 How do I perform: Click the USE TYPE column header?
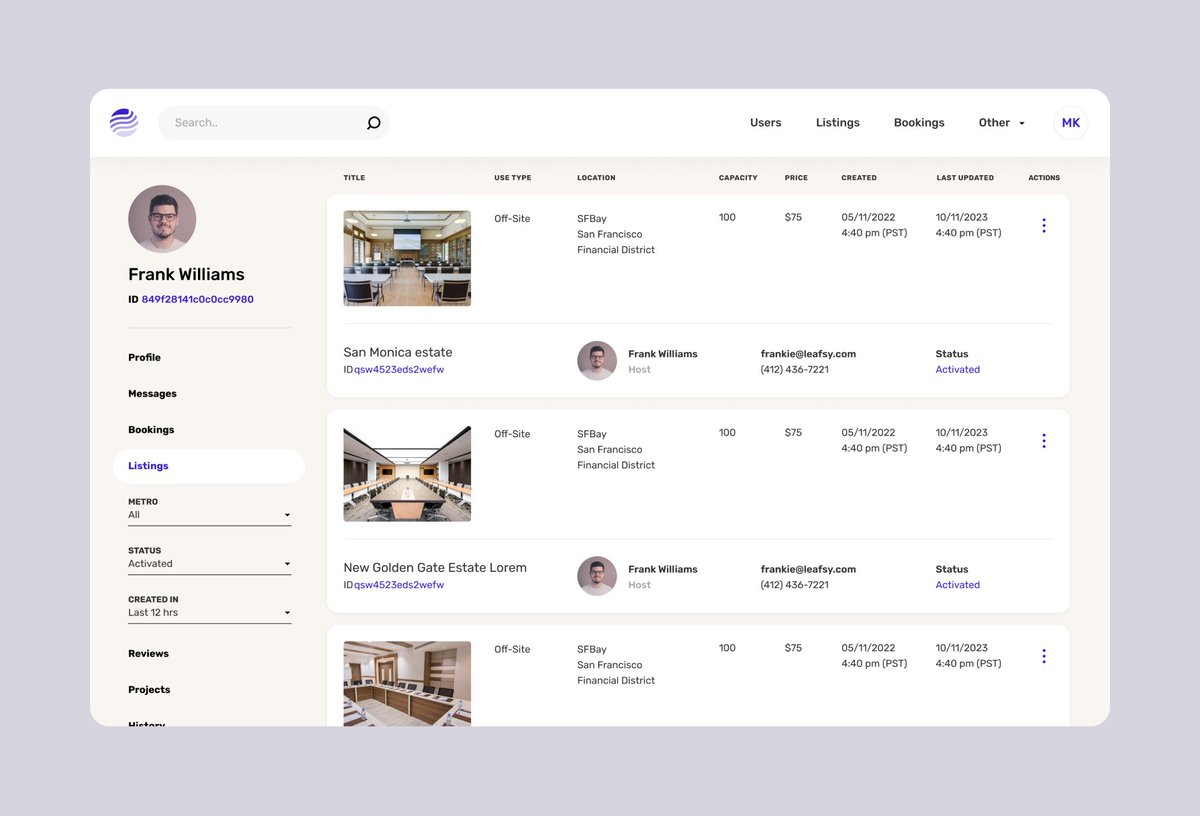(x=513, y=178)
